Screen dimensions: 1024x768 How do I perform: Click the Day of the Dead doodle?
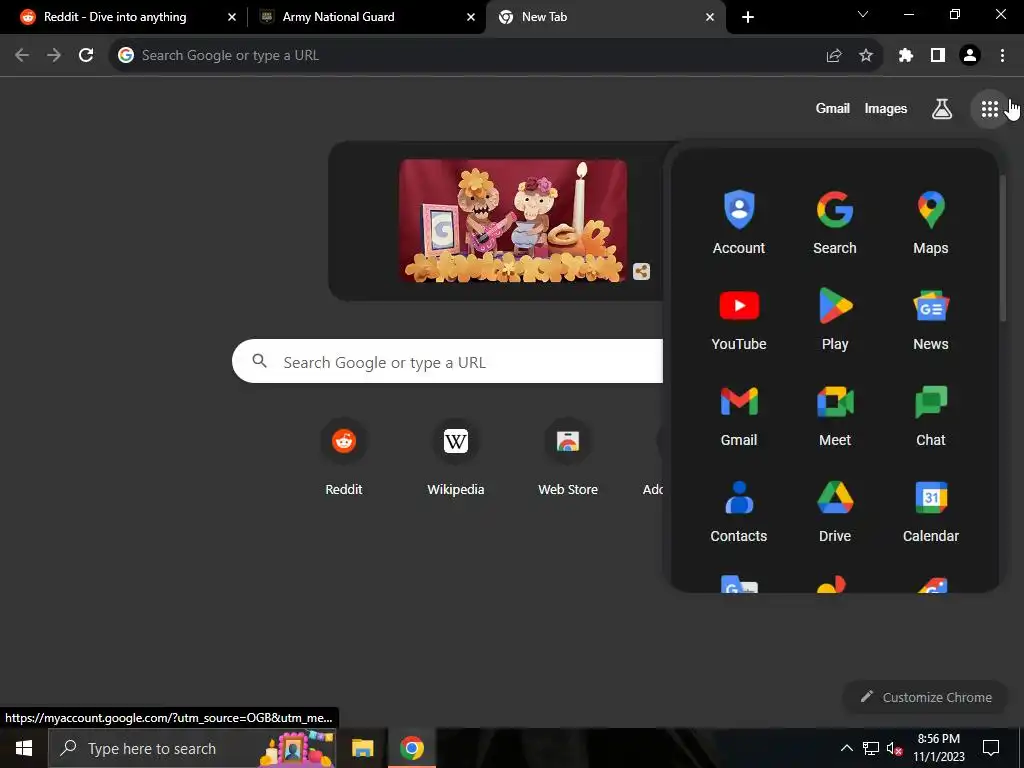coord(513,221)
